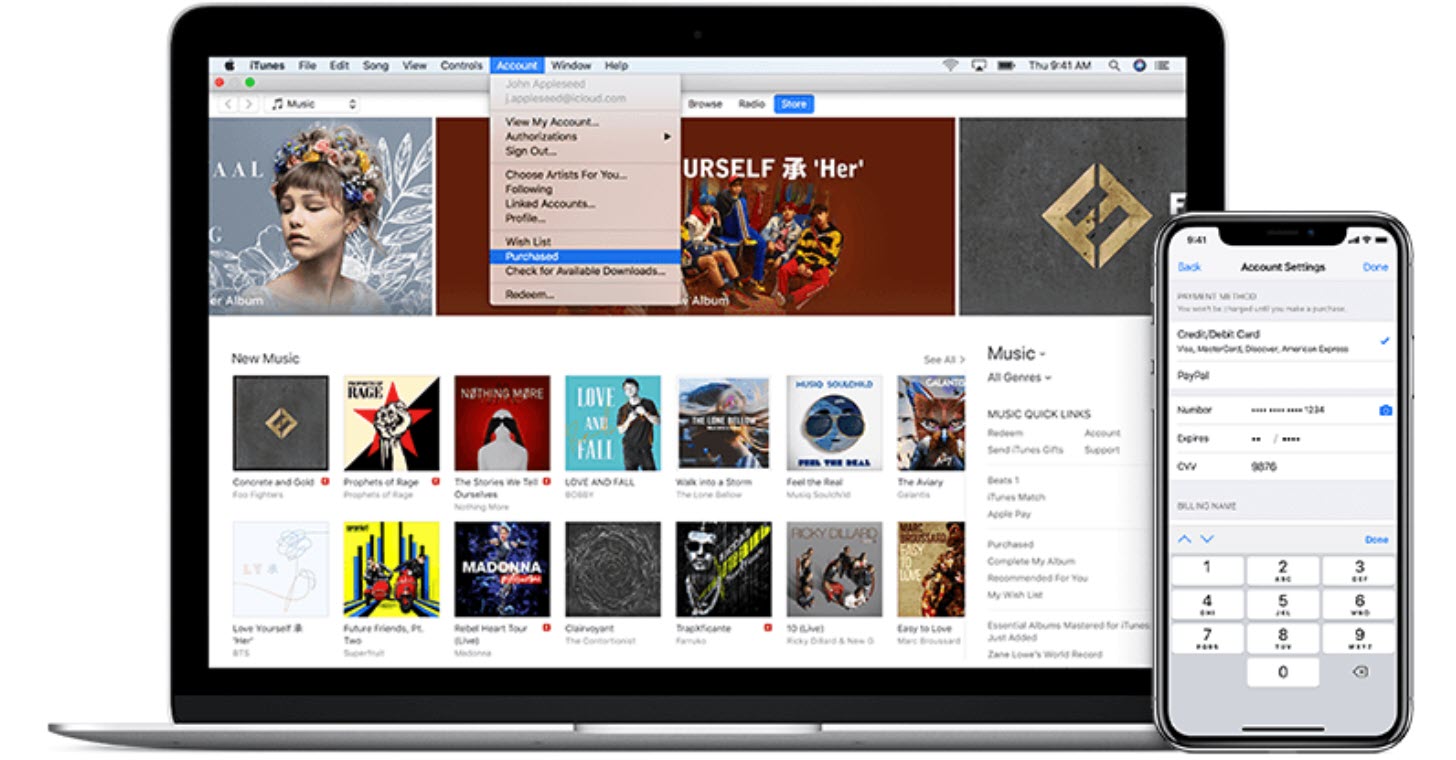Open the Help menu
Viewport: 1456px width, 760px height.
(x=616, y=66)
